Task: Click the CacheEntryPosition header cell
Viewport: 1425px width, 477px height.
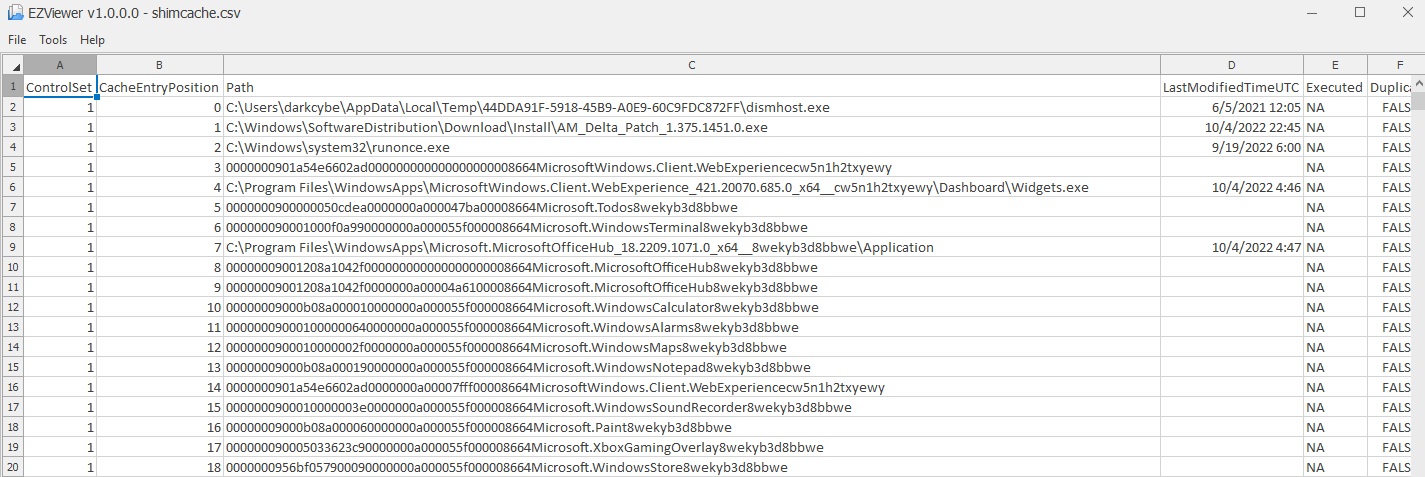Action: point(159,87)
